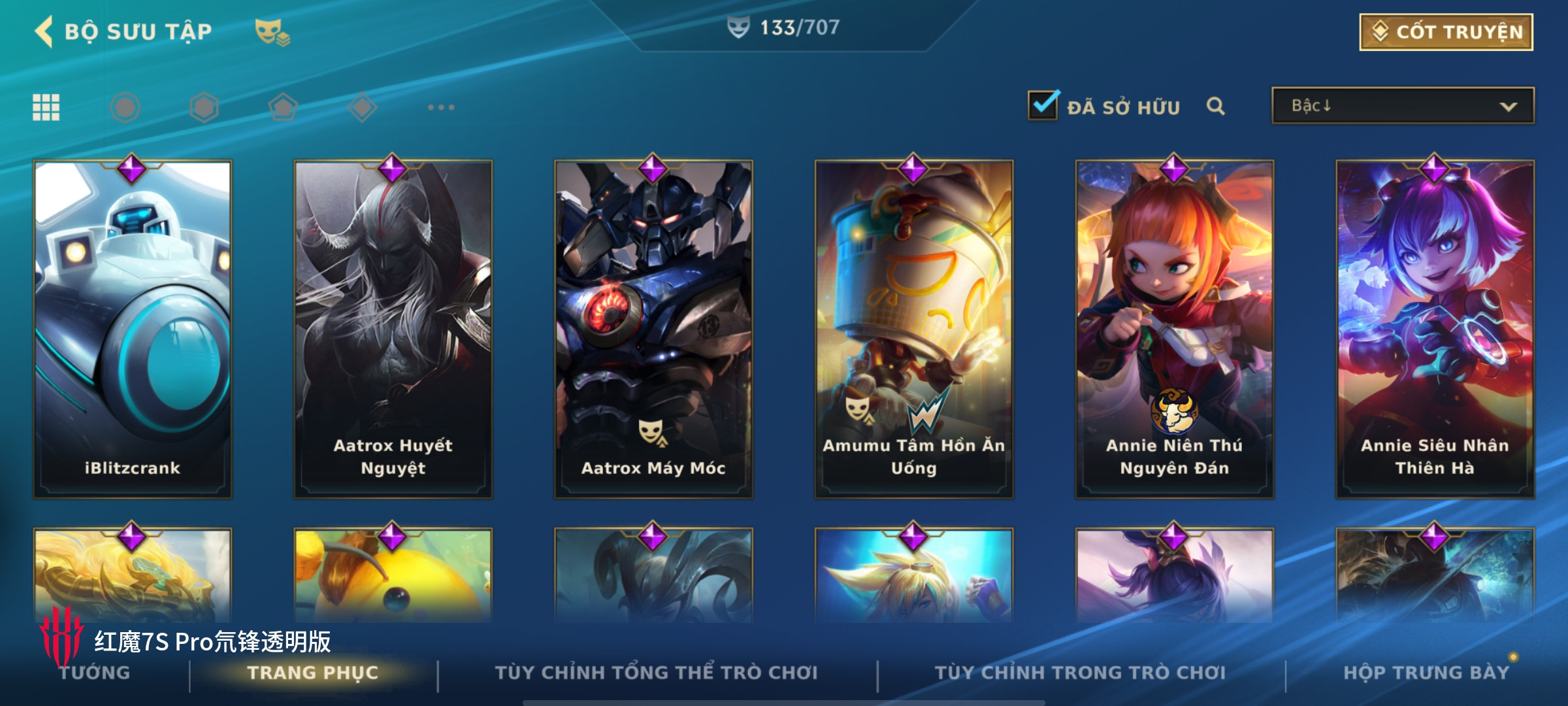The width and height of the screenshot is (1568, 706).
Task: Select the second hexagon rarity filter
Action: (x=204, y=107)
